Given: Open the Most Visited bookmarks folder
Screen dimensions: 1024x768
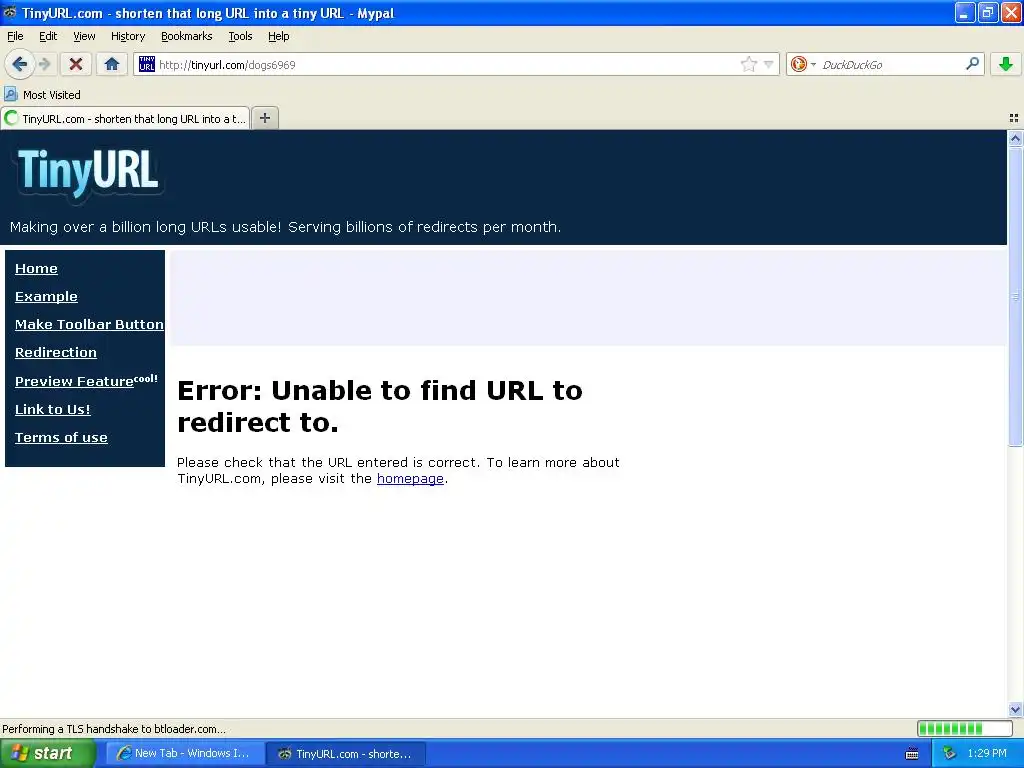Looking at the screenshot, I should click(42, 95).
